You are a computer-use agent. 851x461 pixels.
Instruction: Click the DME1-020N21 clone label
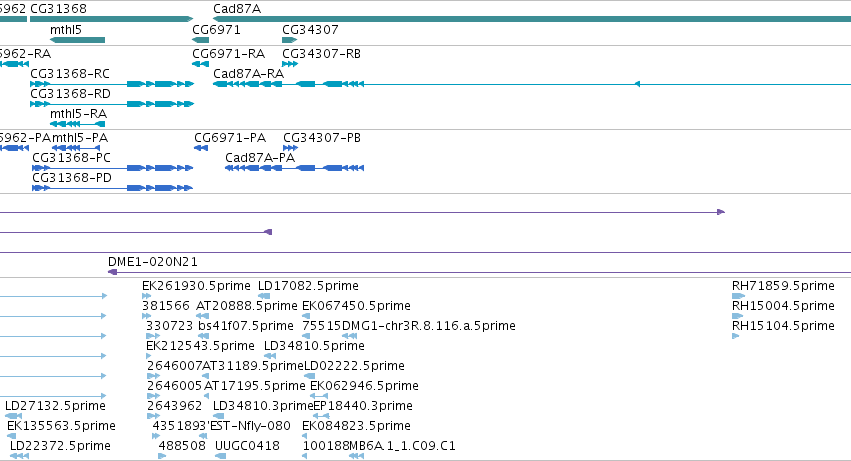click(153, 262)
